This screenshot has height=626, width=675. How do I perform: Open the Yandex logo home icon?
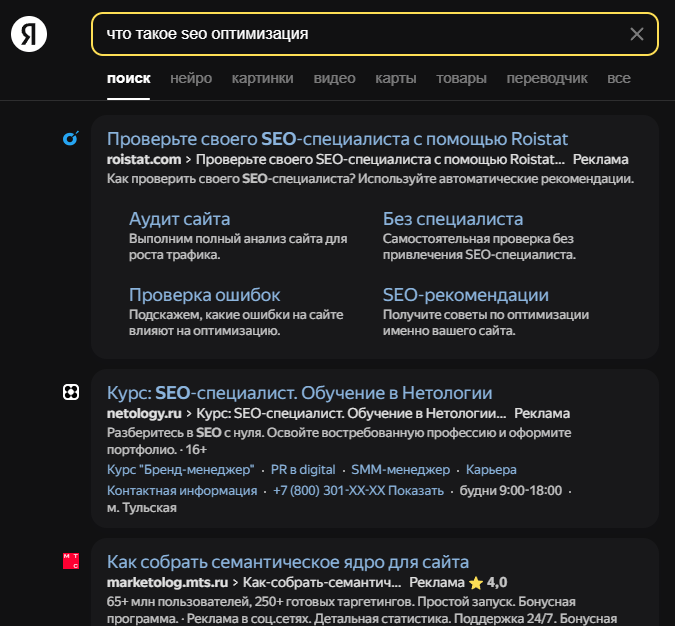pos(29,34)
